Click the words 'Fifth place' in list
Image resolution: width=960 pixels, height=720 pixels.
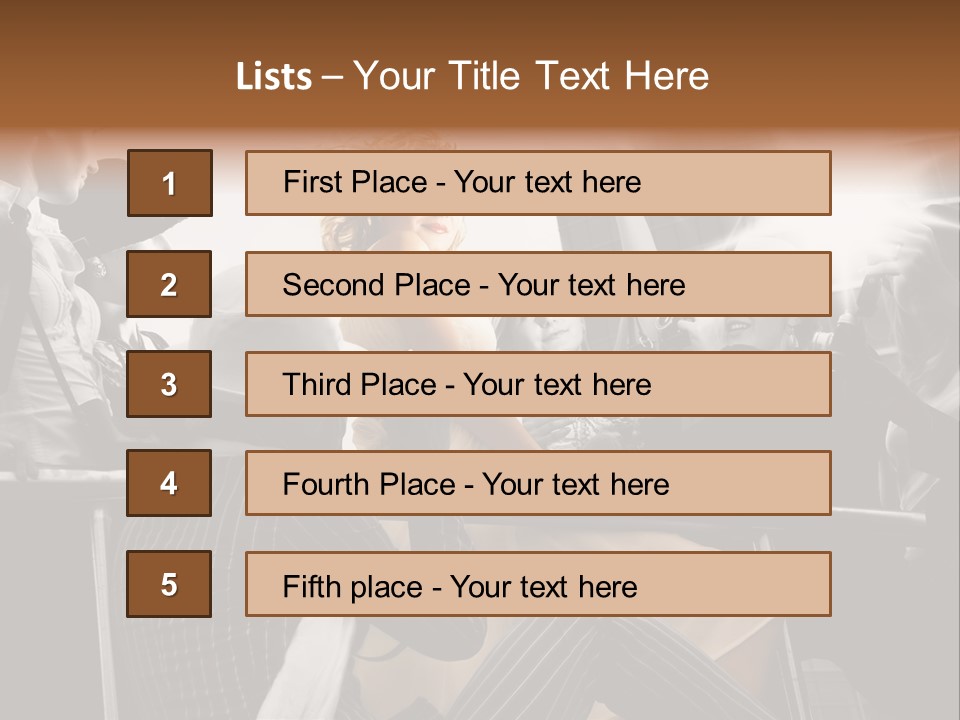(352, 586)
